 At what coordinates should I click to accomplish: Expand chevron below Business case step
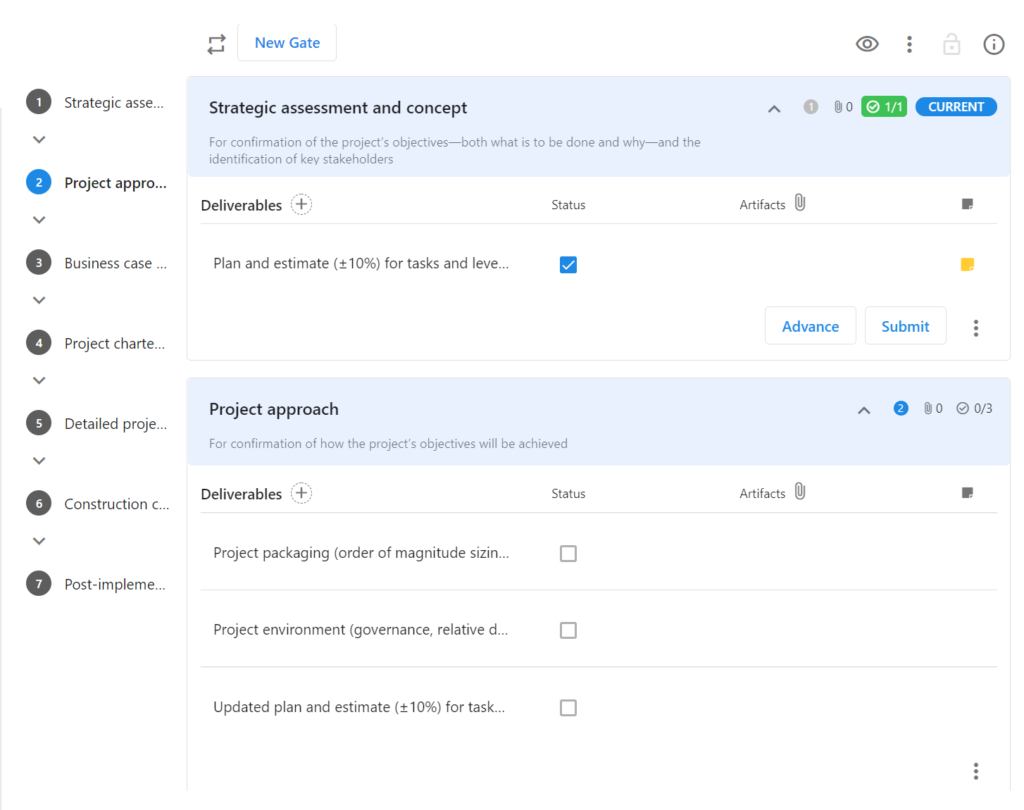tap(39, 300)
